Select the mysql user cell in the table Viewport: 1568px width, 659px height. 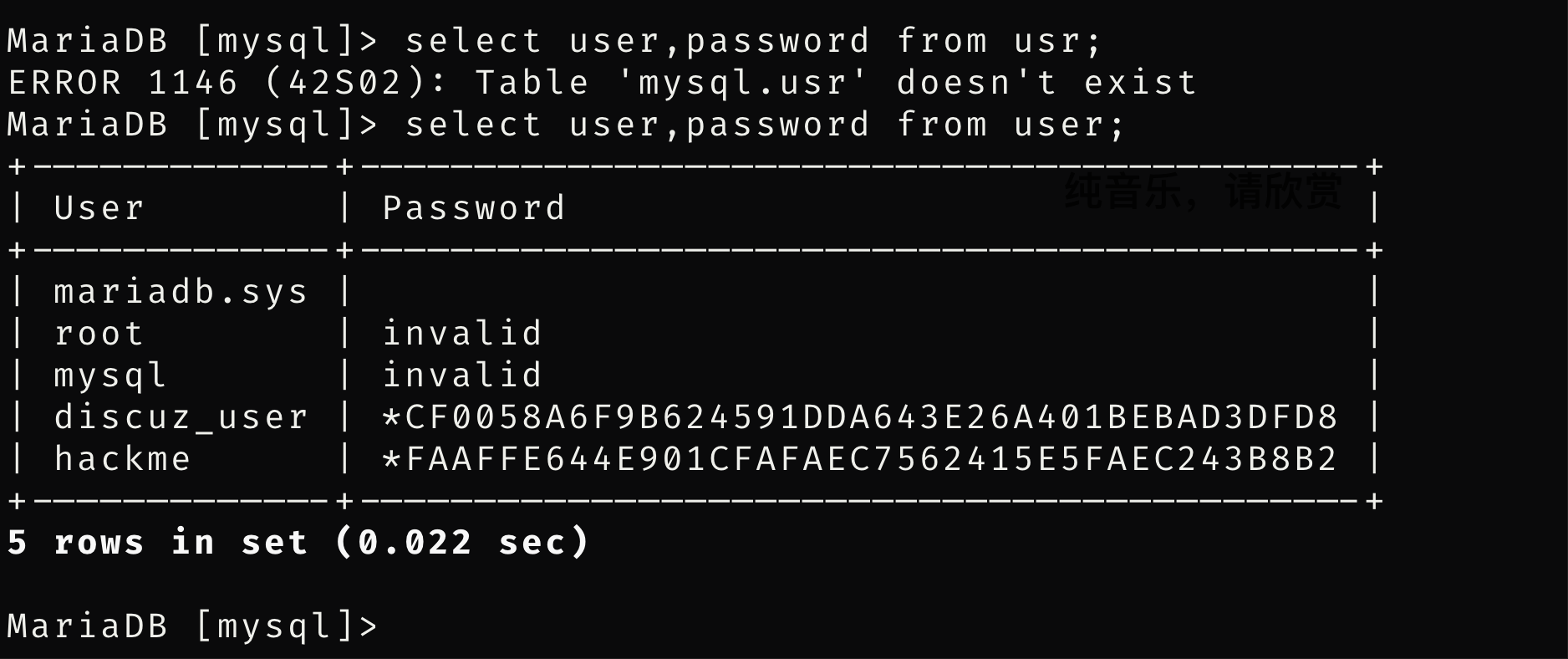[110, 375]
